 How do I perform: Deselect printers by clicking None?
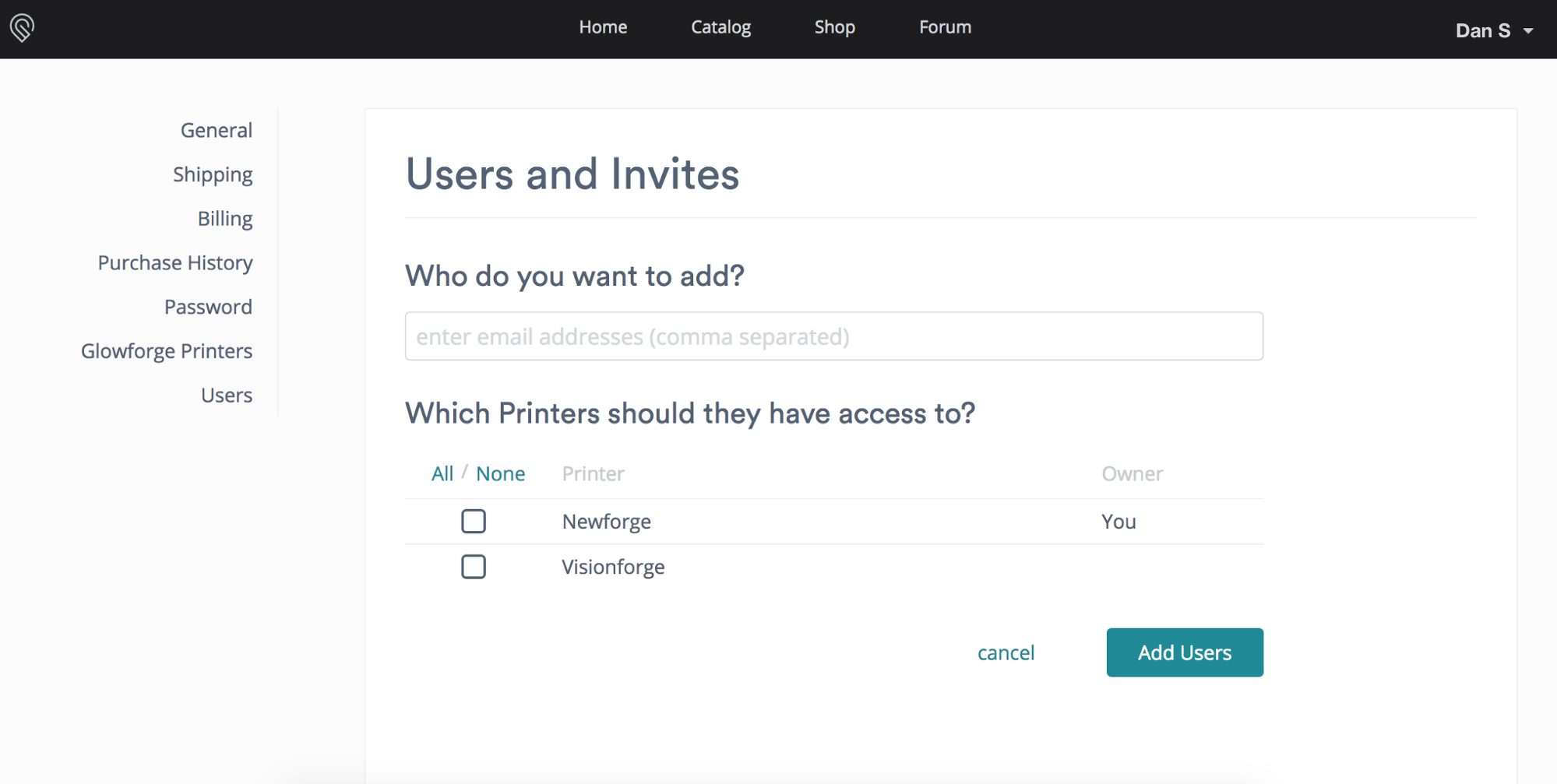click(x=500, y=473)
